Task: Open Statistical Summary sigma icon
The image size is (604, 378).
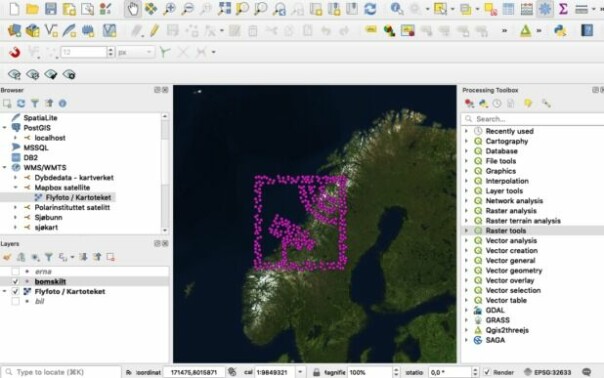Action: 564,8
